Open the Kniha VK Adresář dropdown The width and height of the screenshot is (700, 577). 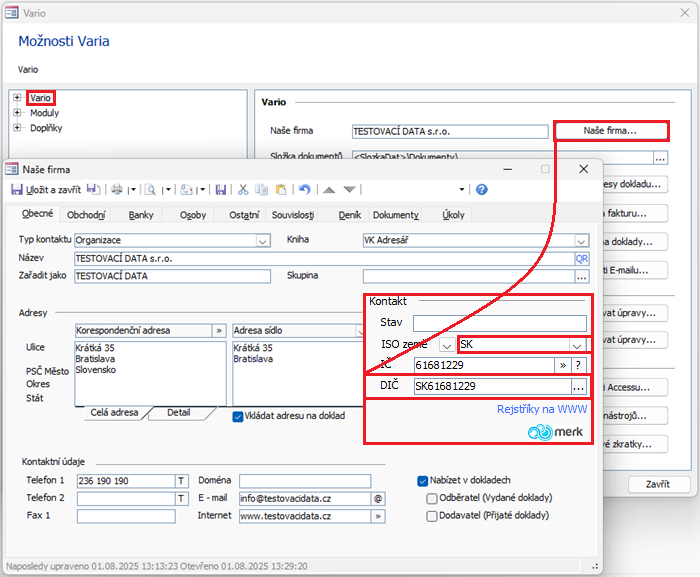coord(581,241)
